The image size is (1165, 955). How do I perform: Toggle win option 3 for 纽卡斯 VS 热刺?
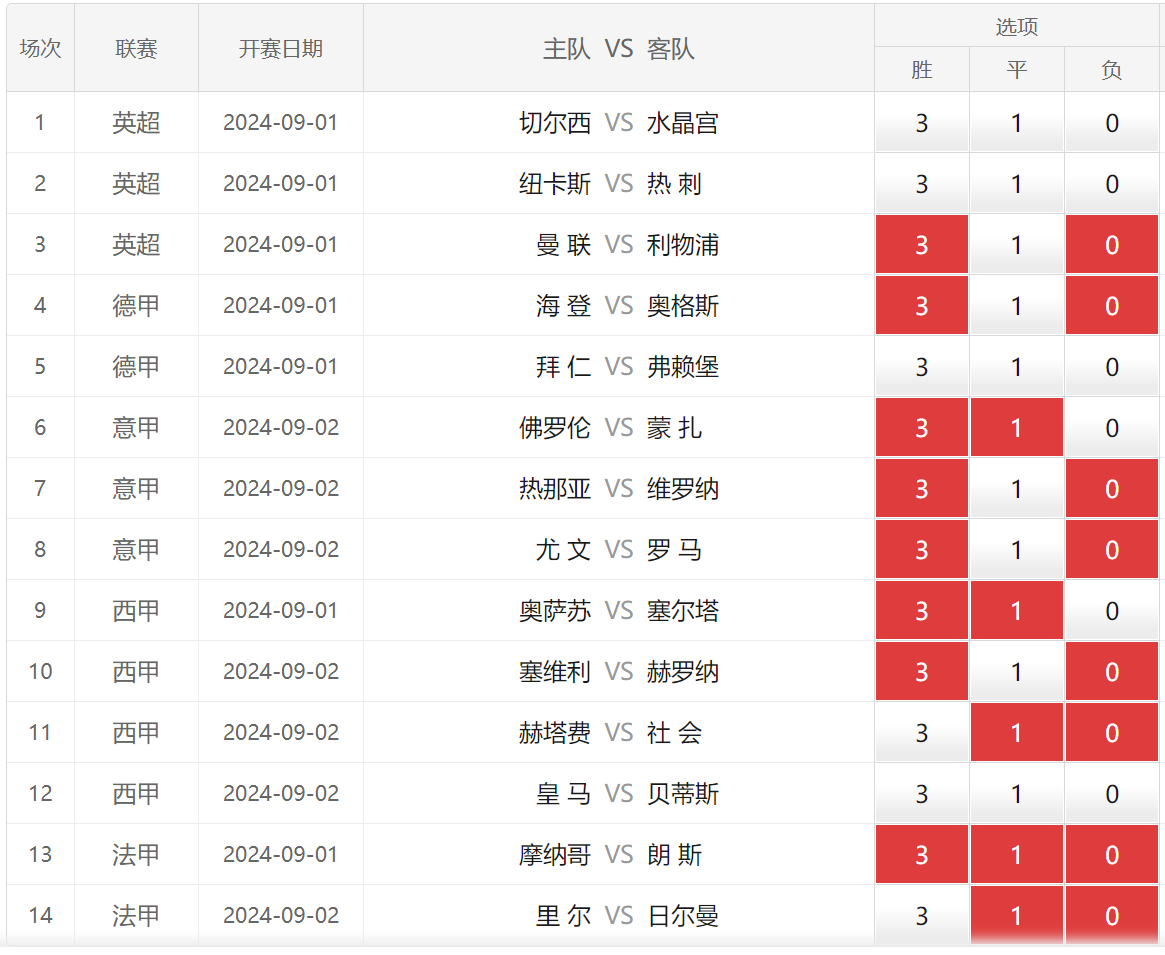(921, 184)
